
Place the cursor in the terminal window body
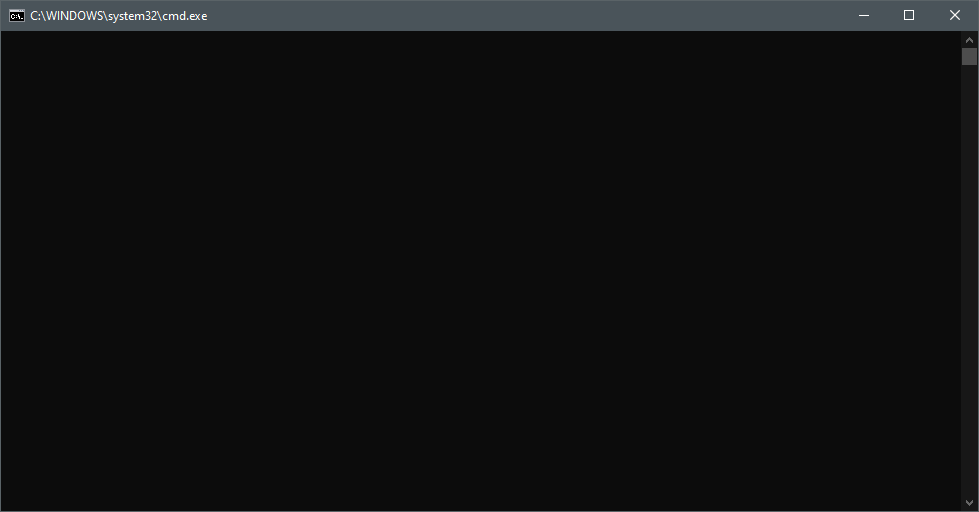pos(481,271)
